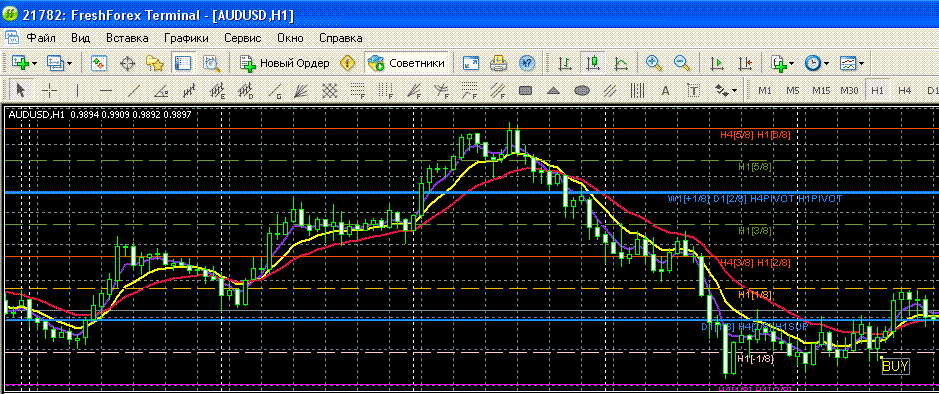This screenshot has height=394, width=939.
Task: Select Fibonacci retracement tool
Action: [358, 90]
